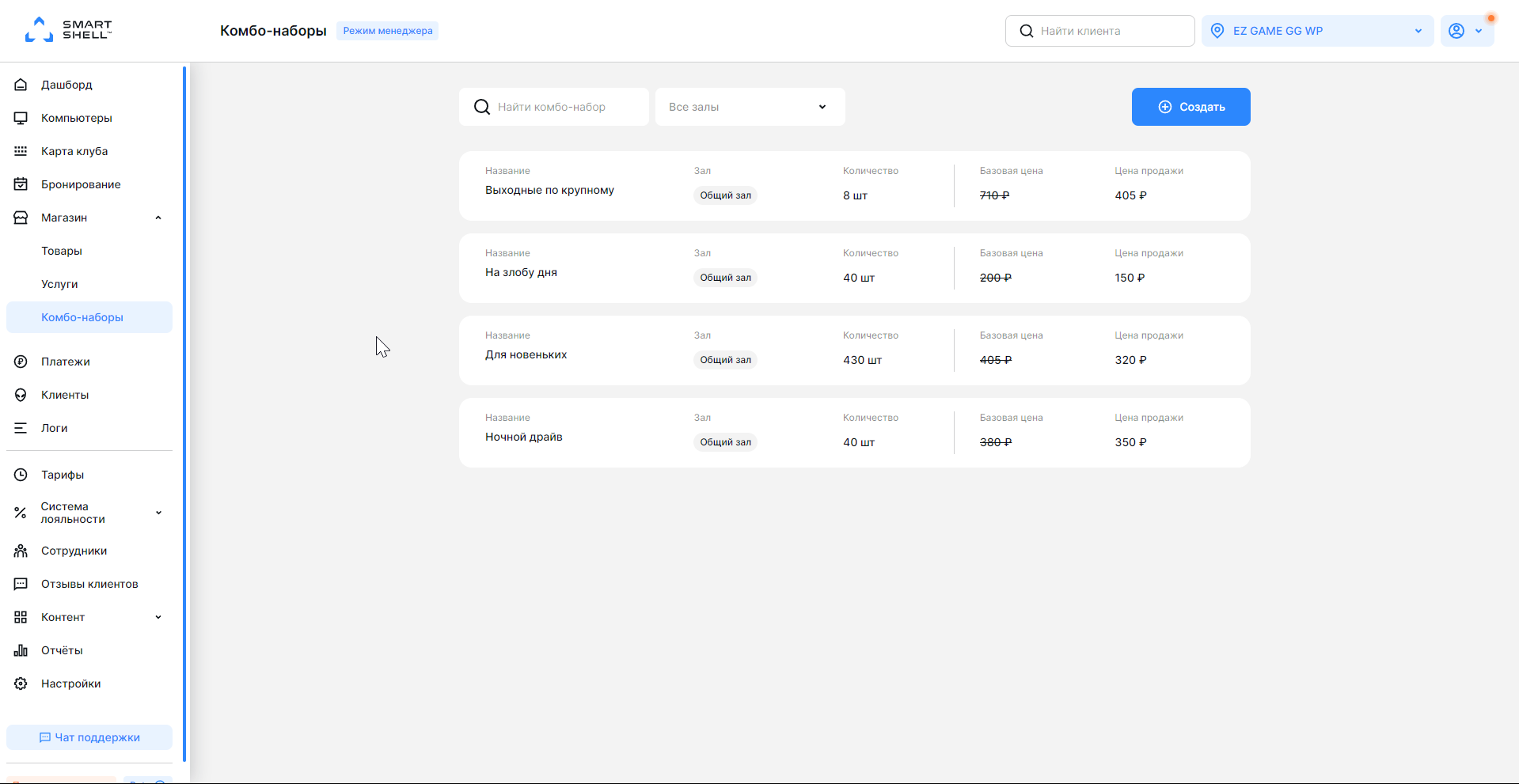
Task: Collapse the Магазин section chevron
Action: (158, 218)
